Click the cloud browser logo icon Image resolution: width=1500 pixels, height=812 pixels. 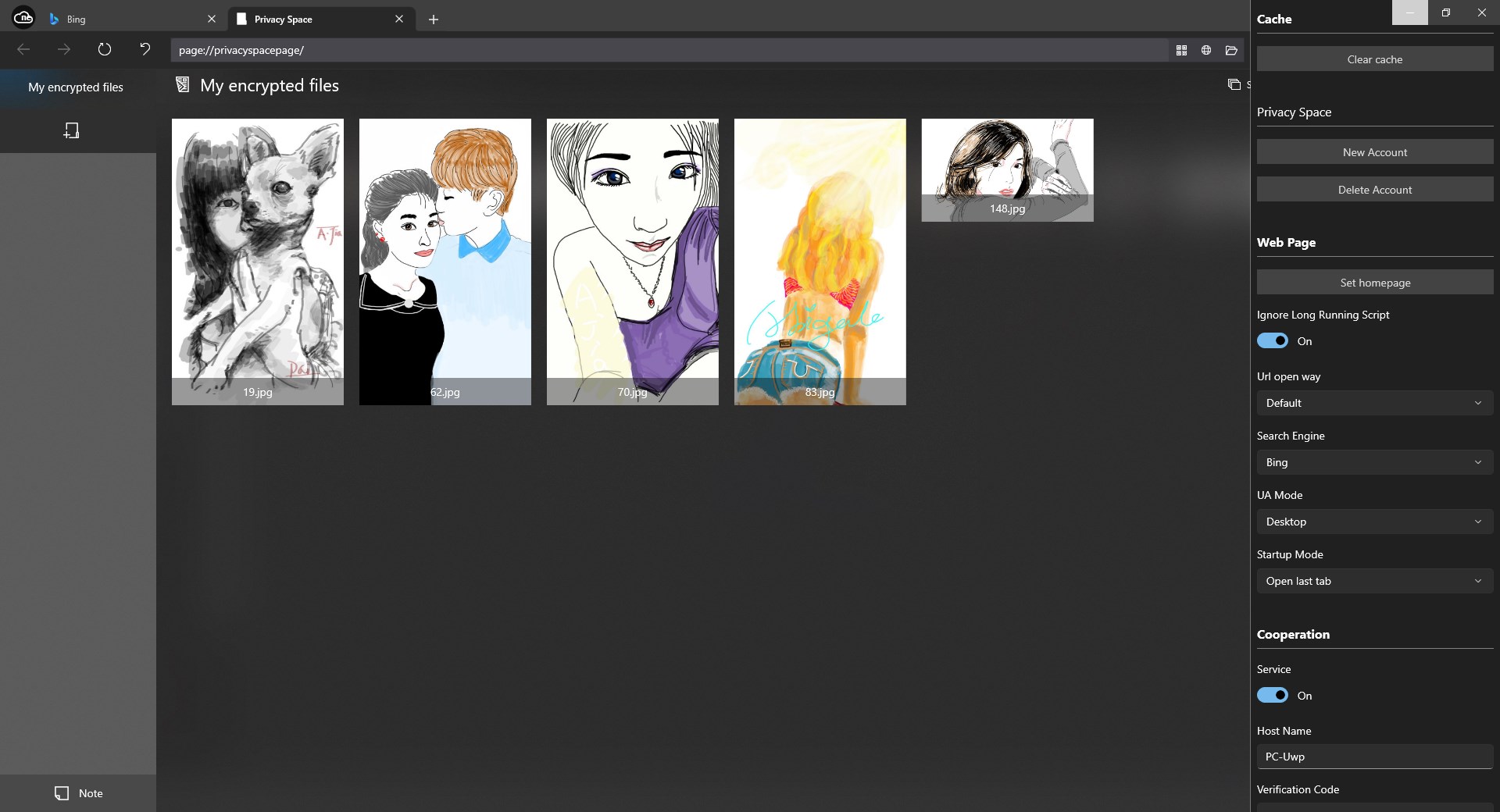pos(23,16)
